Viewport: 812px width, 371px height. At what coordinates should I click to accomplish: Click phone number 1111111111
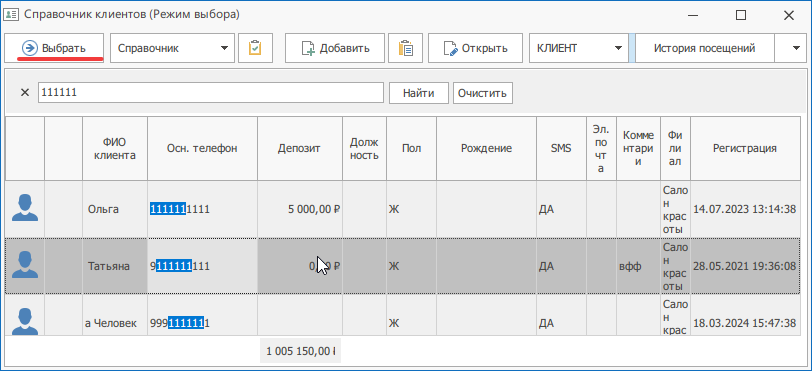point(180,209)
